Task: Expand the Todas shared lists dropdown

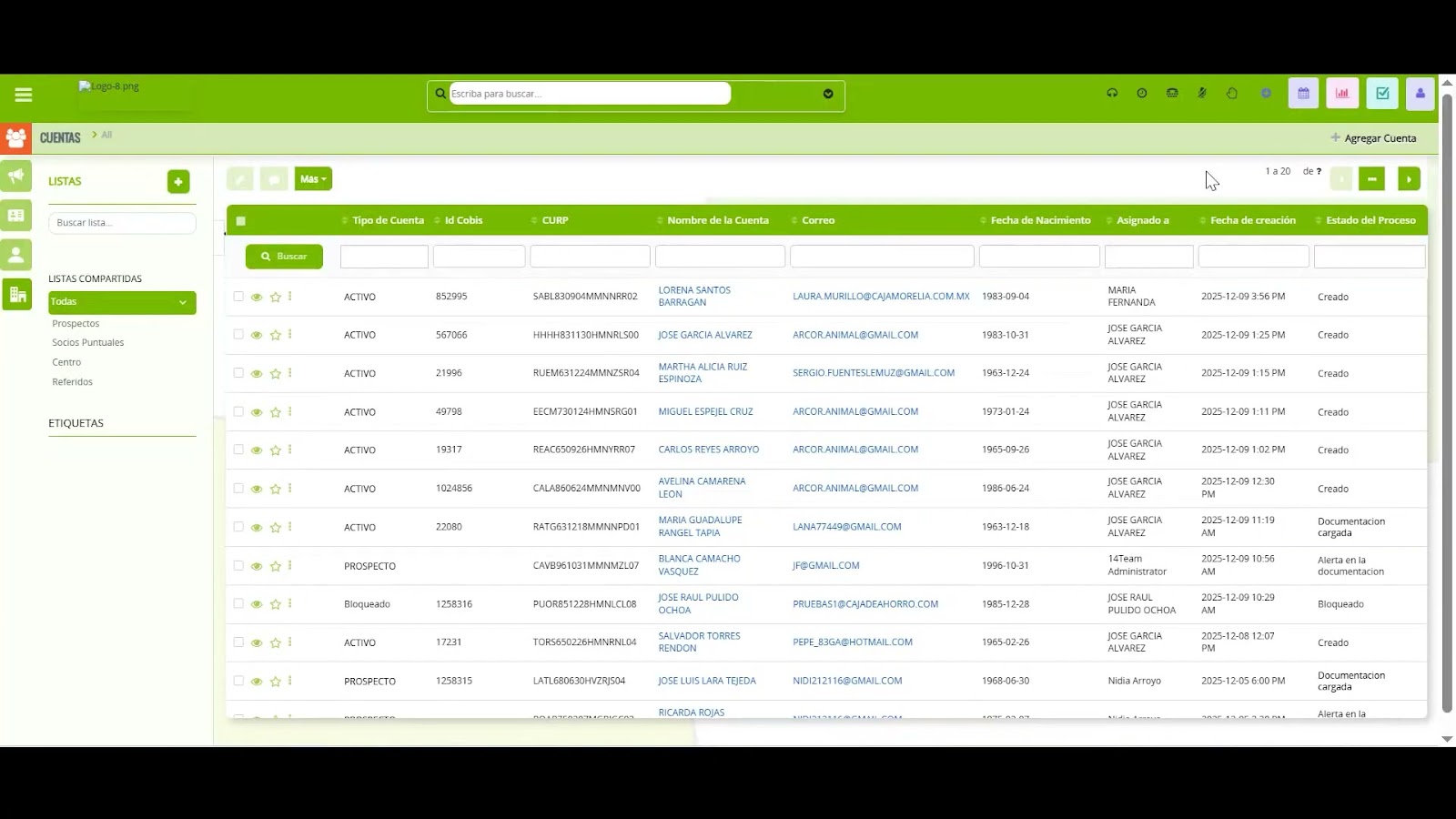Action: 122,301
